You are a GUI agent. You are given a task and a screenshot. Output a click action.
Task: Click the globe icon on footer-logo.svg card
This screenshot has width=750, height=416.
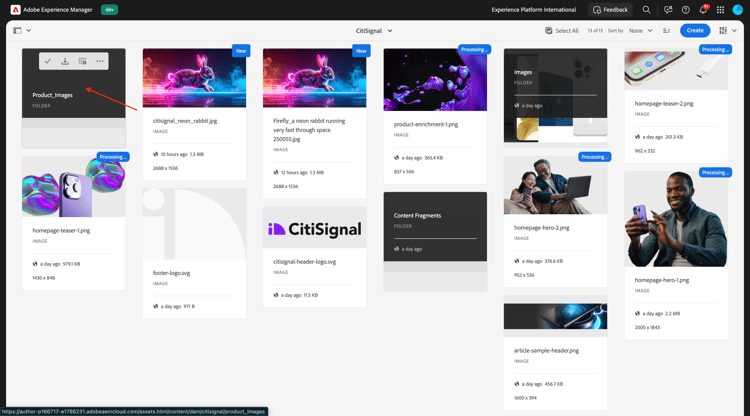click(155, 307)
